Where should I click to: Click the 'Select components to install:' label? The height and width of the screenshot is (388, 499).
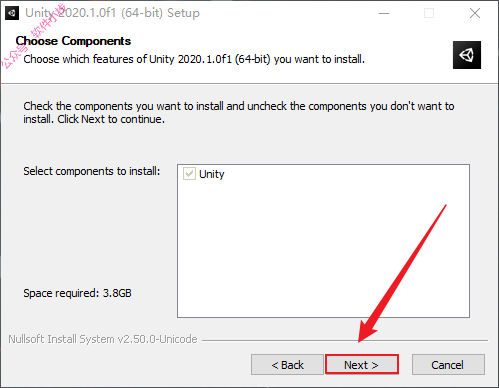coord(92,171)
